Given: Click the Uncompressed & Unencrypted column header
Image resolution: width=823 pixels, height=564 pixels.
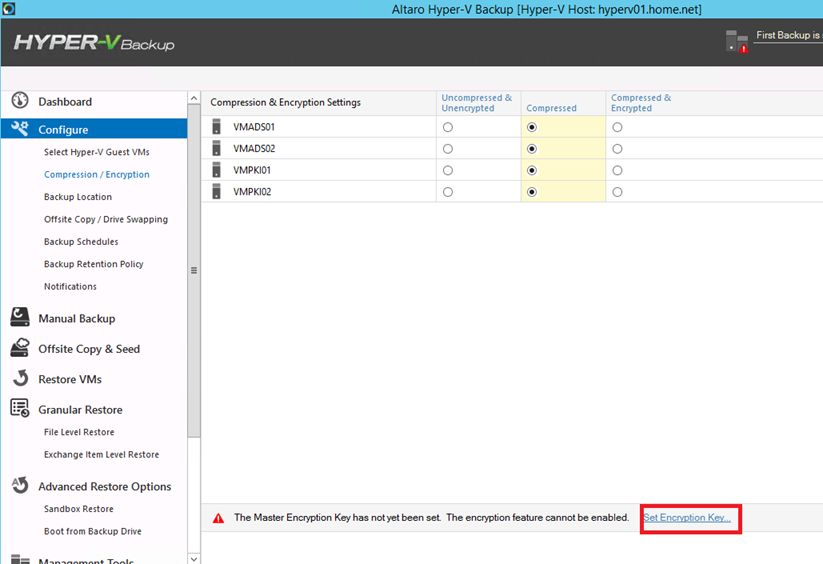Looking at the screenshot, I should [477, 103].
